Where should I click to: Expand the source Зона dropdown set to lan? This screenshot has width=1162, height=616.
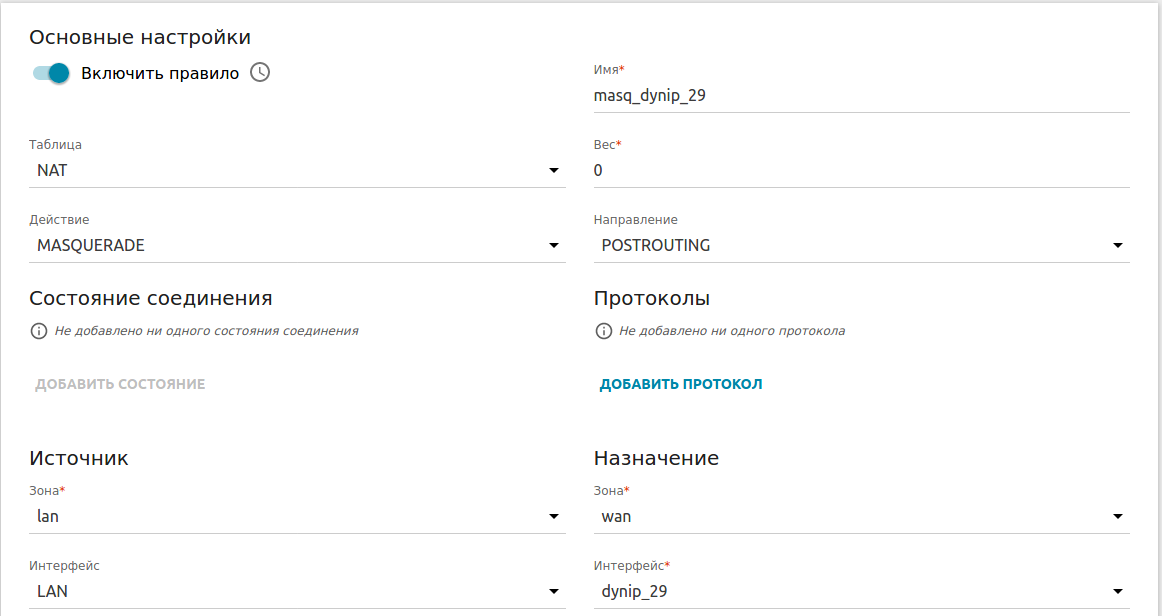tap(296, 517)
